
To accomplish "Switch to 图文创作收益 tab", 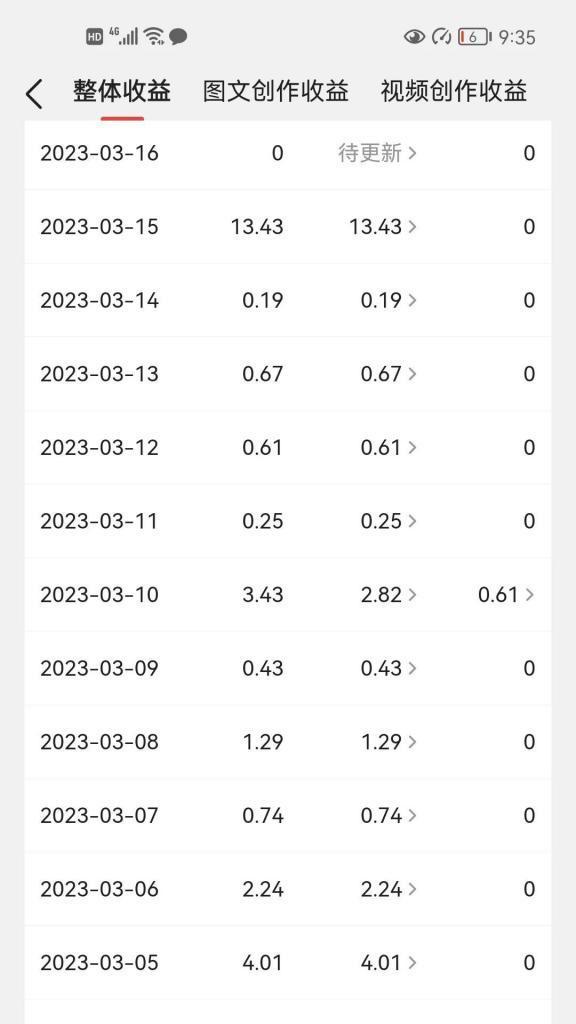I will pyautogui.click(x=276, y=91).
